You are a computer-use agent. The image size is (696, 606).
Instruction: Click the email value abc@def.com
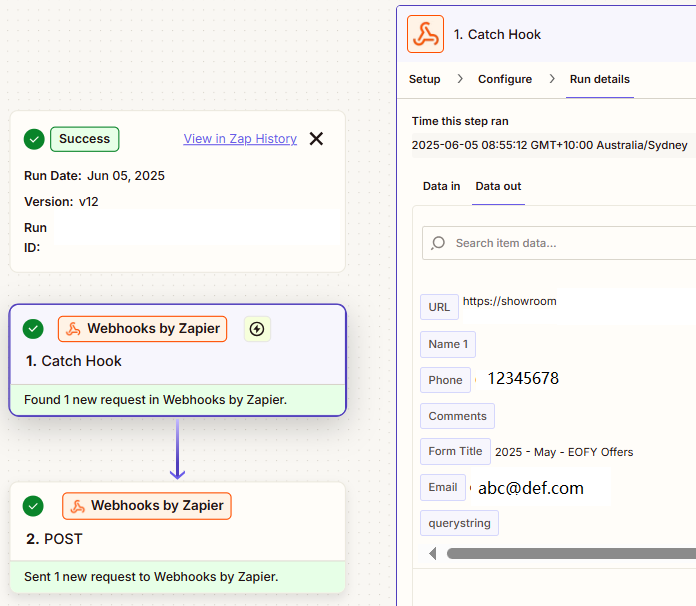pyautogui.click(x=530, y=488)
